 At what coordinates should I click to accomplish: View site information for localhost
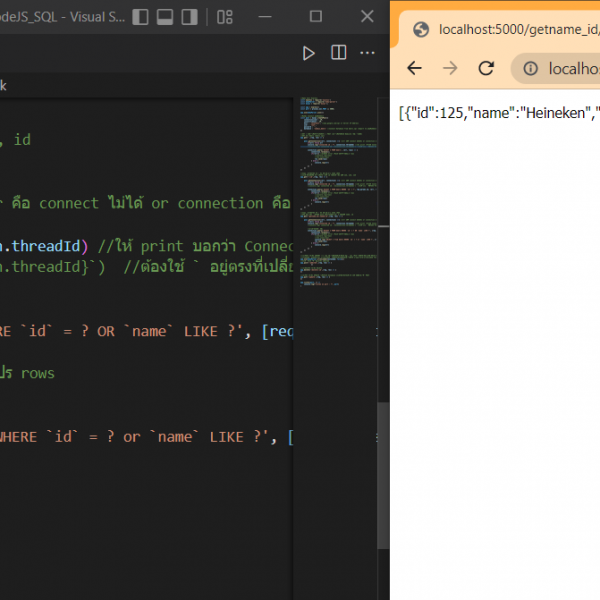[x=530, y=68]
